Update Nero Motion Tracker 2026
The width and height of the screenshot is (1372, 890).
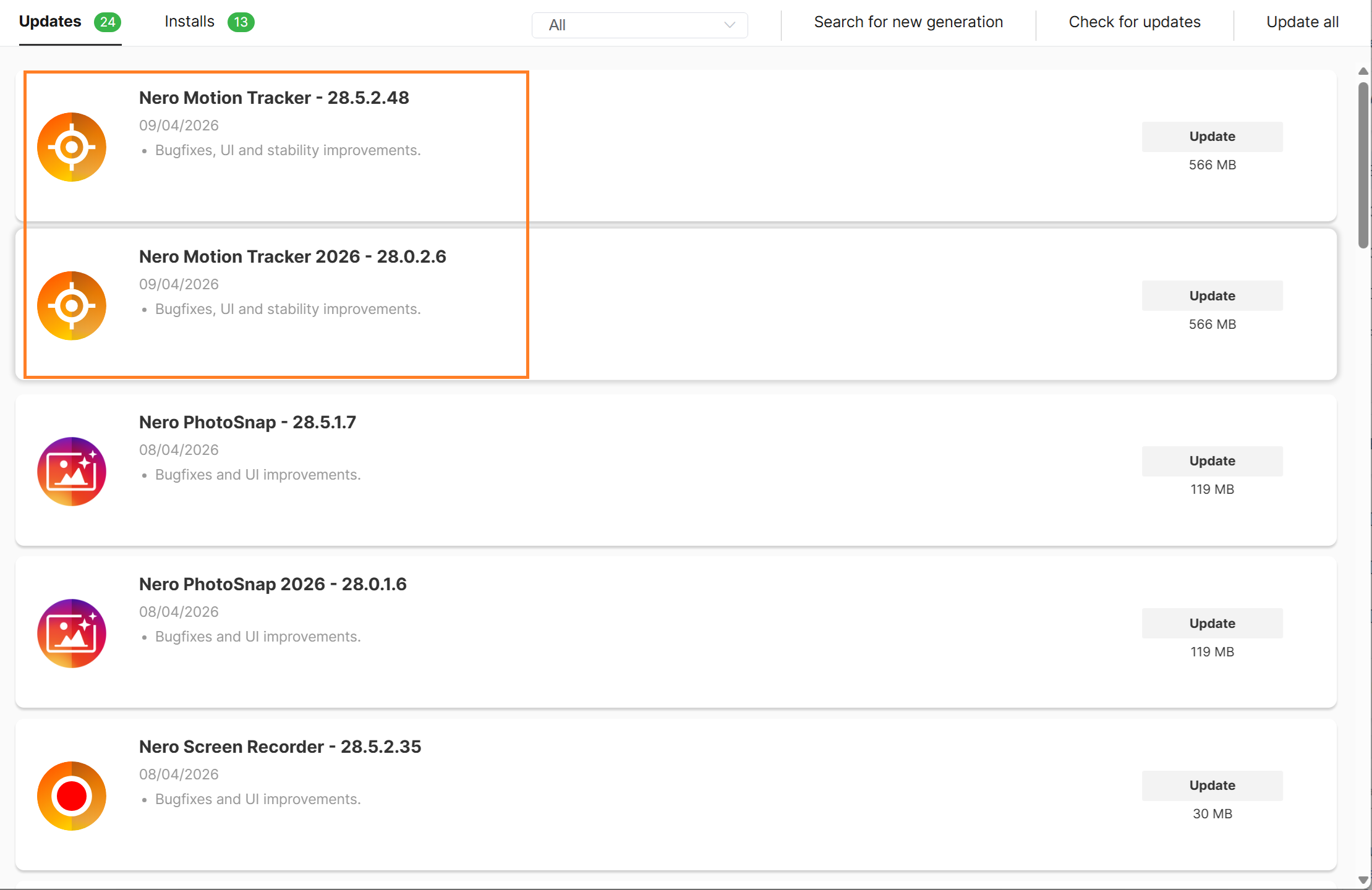coord(1212,296)
